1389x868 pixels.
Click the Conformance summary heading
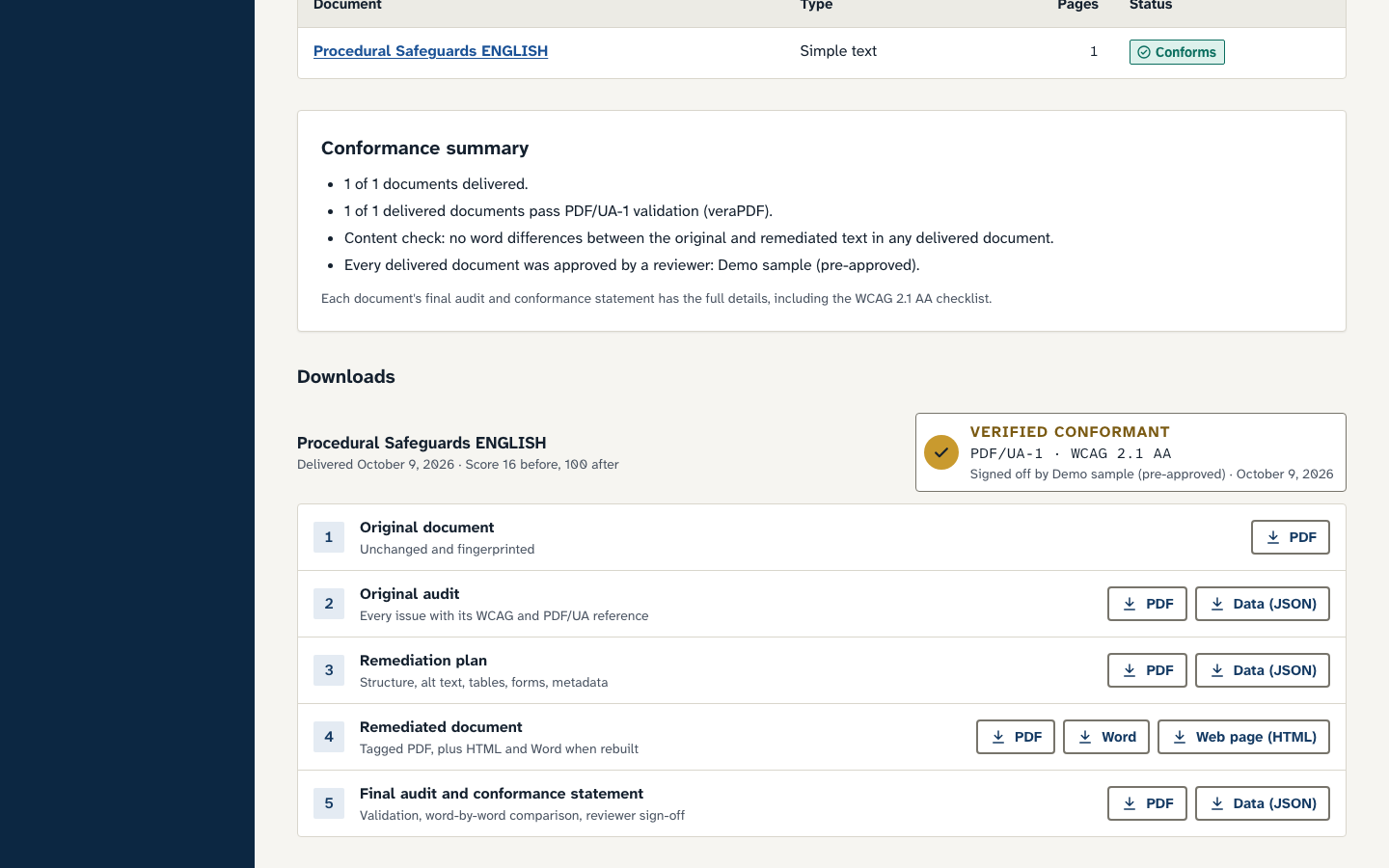[x=424, y=149]
